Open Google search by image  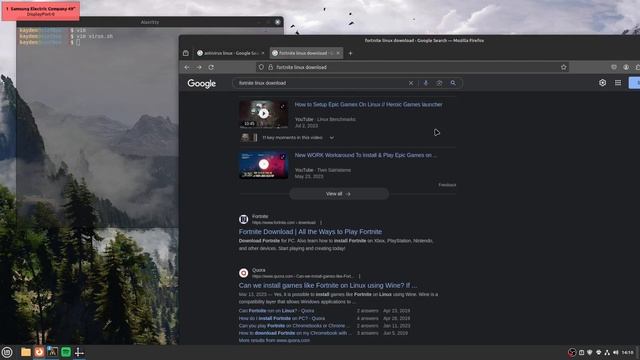tap(439, 83)
